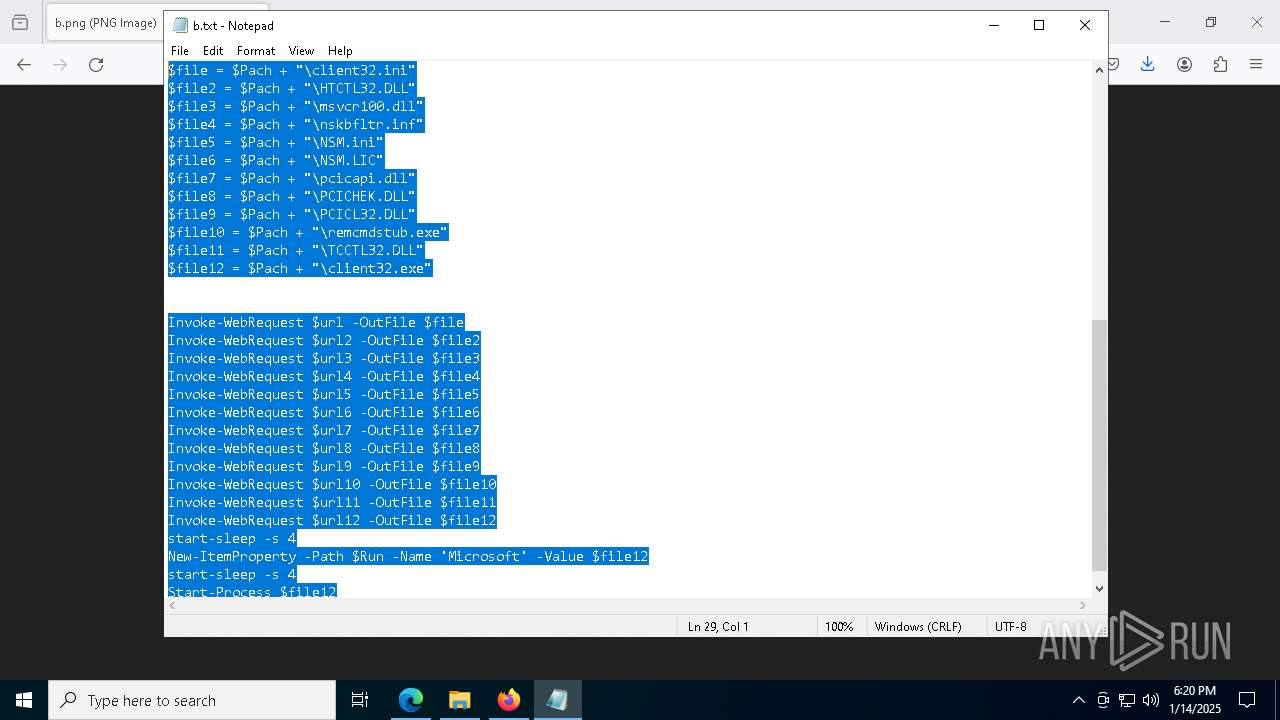
Task: Launch Microsoft Edge from taskbar
Action: tap(411, 700)
